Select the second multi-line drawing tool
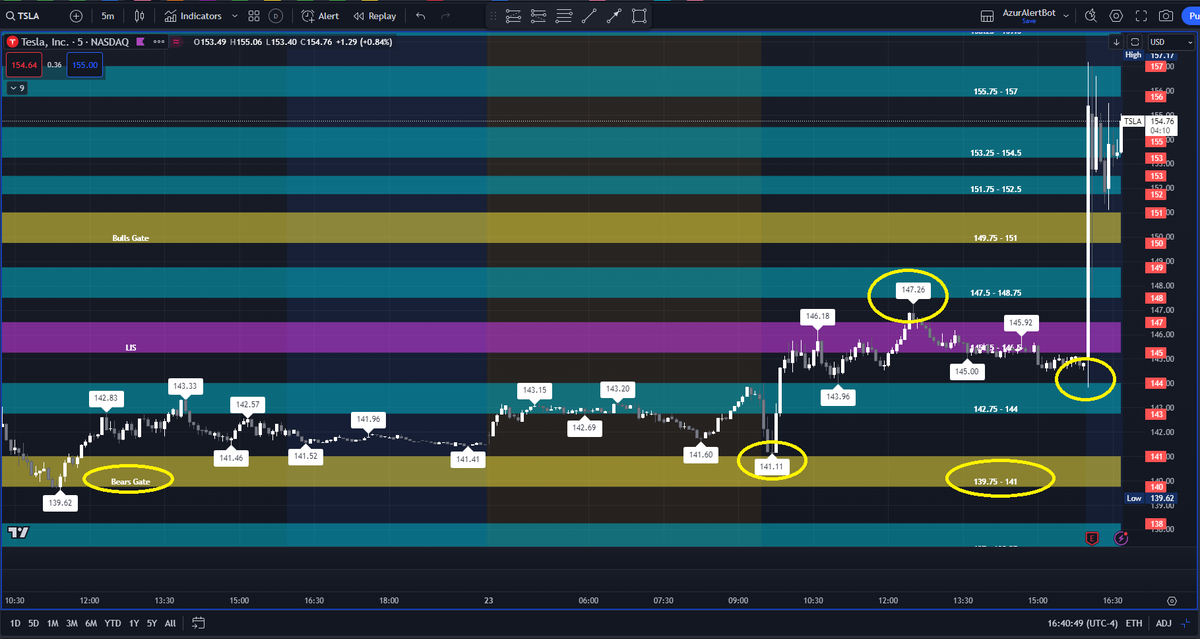This screenshot has width=1200, height=639. (x=539, y=16)
